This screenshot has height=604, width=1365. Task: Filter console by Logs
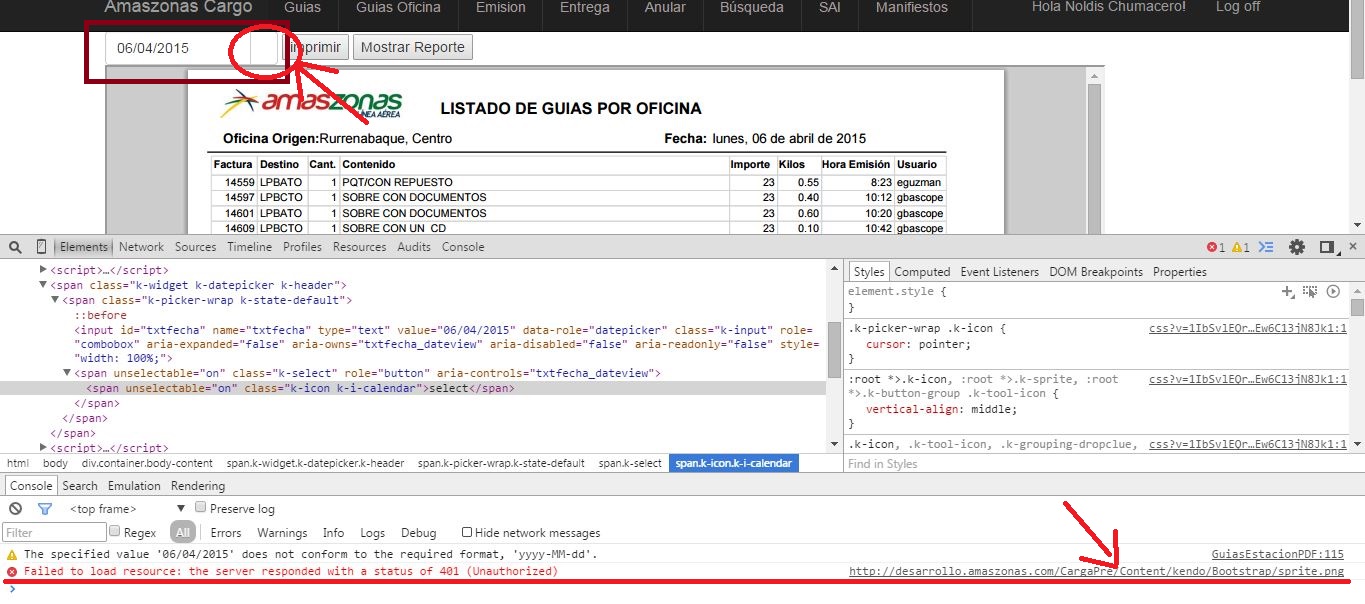coord(373,533)
